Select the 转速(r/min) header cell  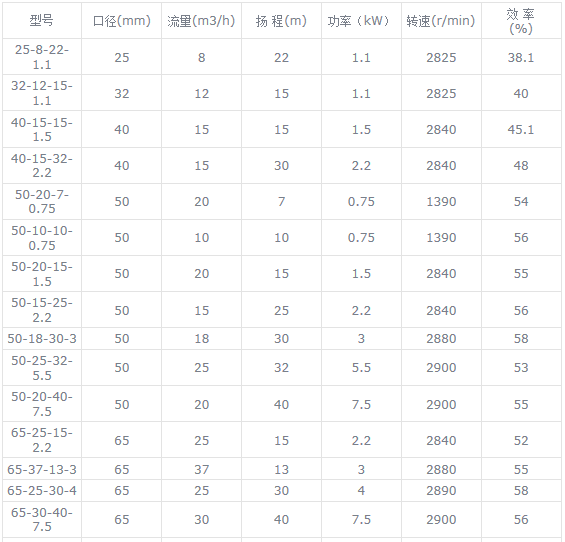[441, 21]
